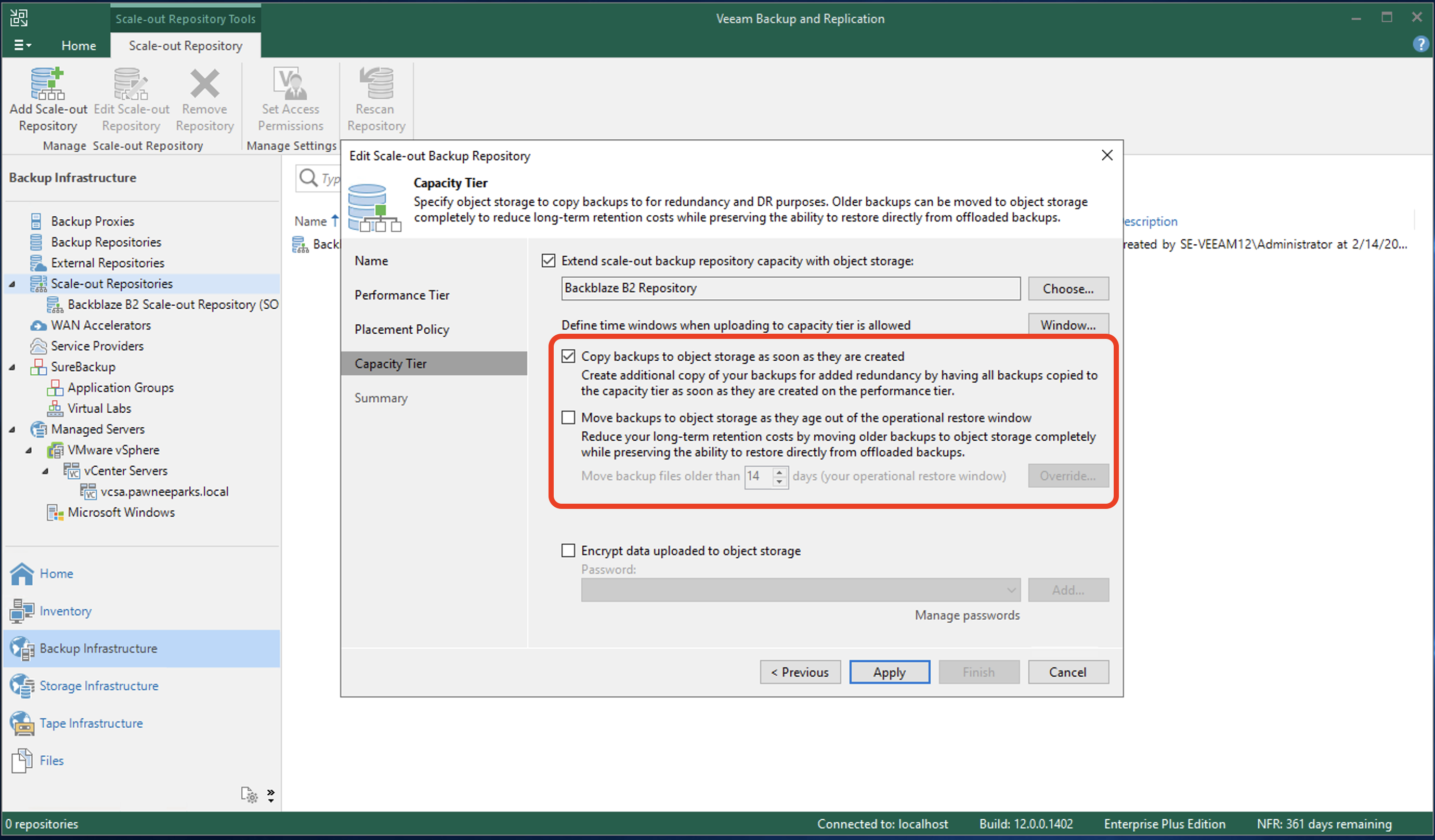The height and width of the screenshot is (840, 1435).
Task: Select the Scale-out Repository ribbon tab
Action: (x=185, y=46)
